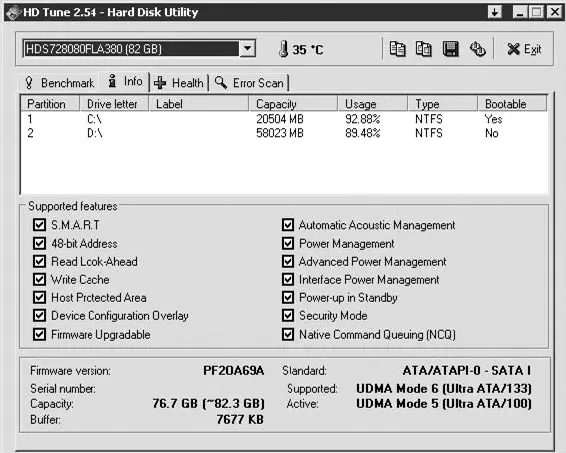This screenshot has width=566, height=453.
Task: Click the Bootable 'No' cell
Action: point(492,133)
